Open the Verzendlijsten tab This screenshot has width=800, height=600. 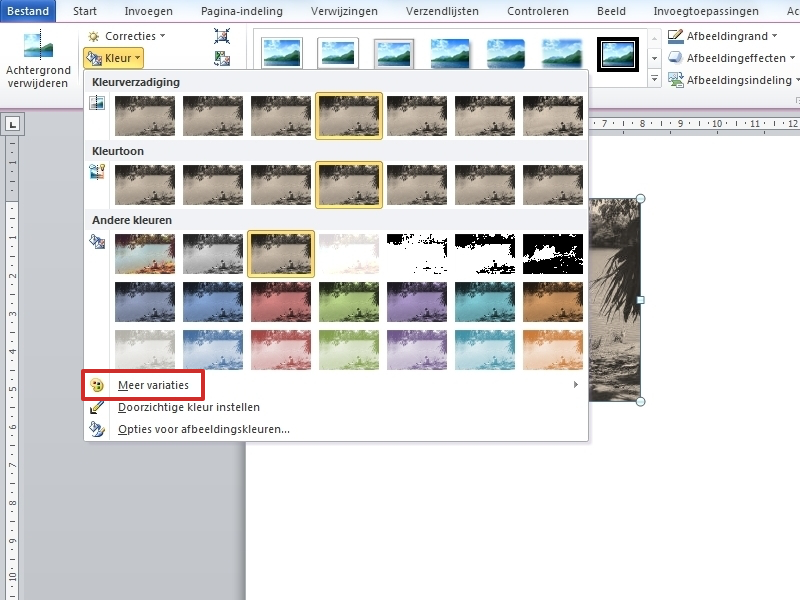tap(442, 11)
